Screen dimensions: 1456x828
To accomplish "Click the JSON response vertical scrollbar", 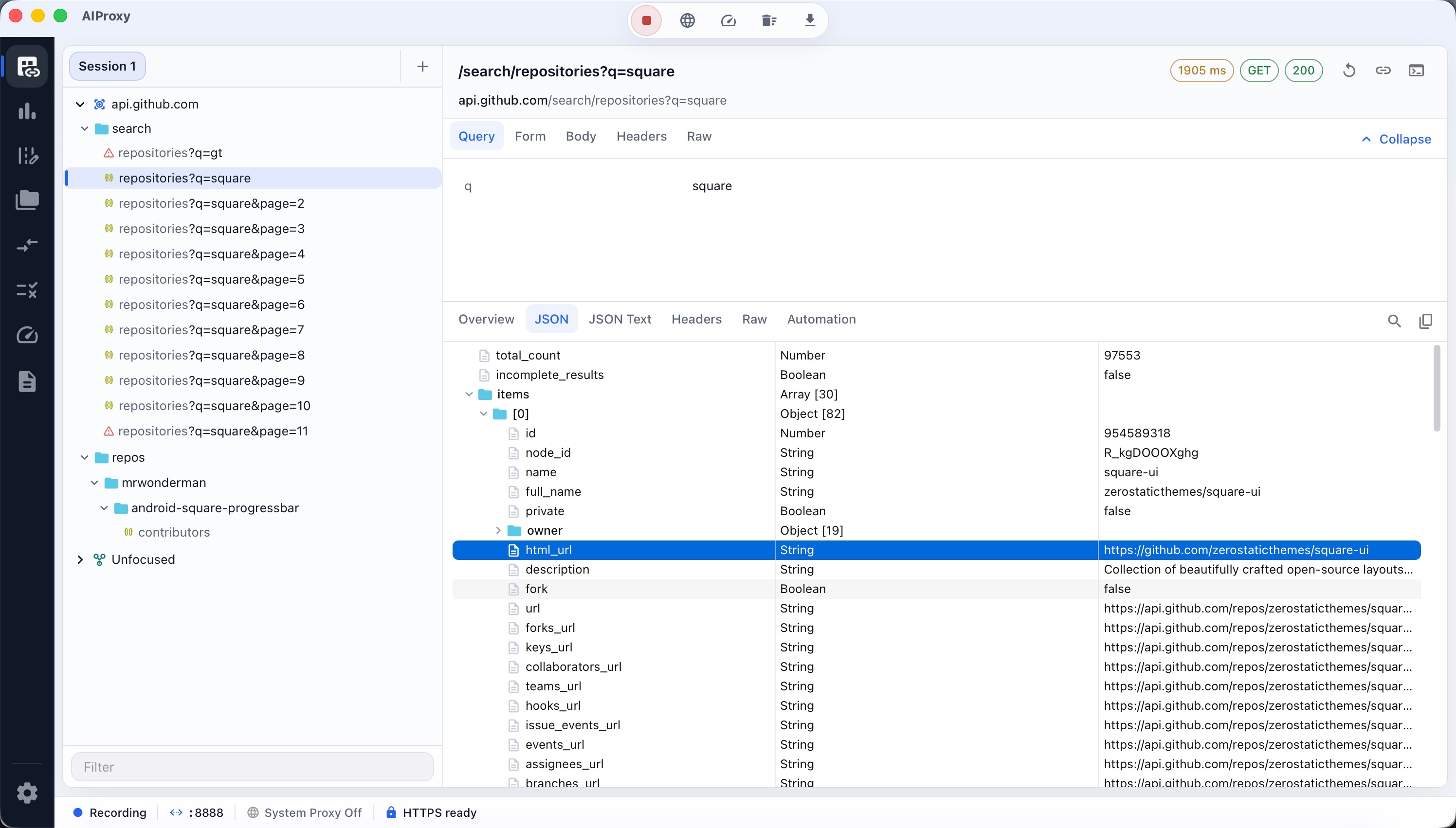I will coord(1437,389).
